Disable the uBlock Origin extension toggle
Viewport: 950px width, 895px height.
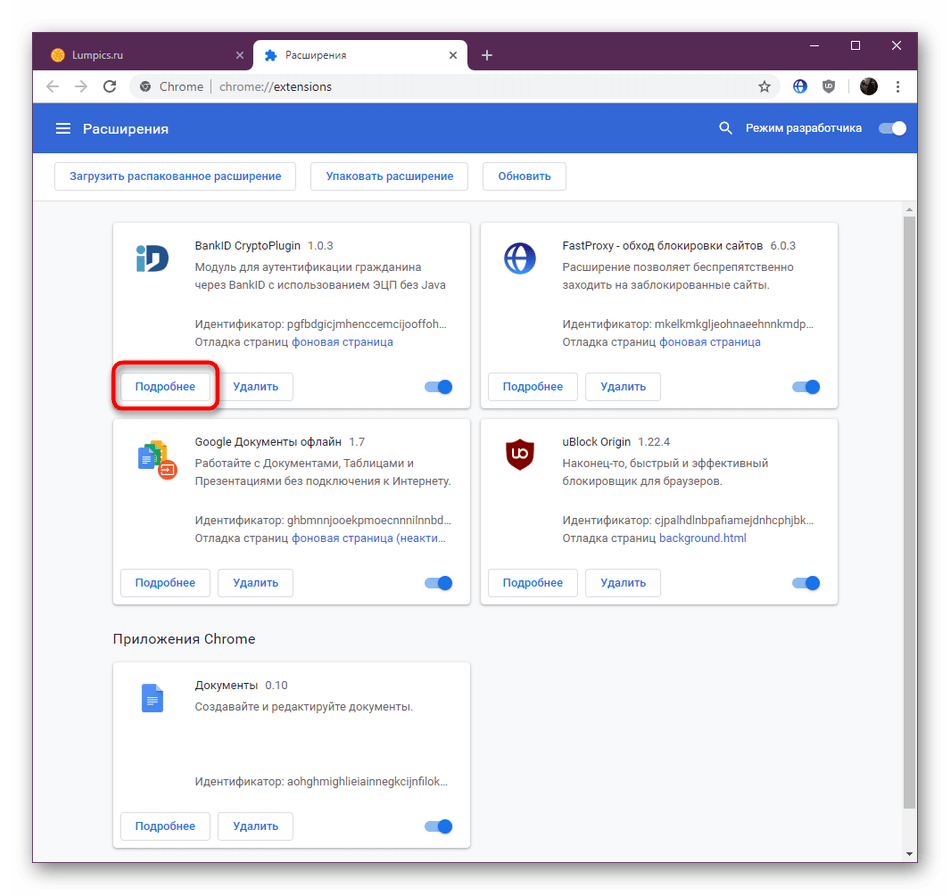pyautogui.click(x=806, y=583)
